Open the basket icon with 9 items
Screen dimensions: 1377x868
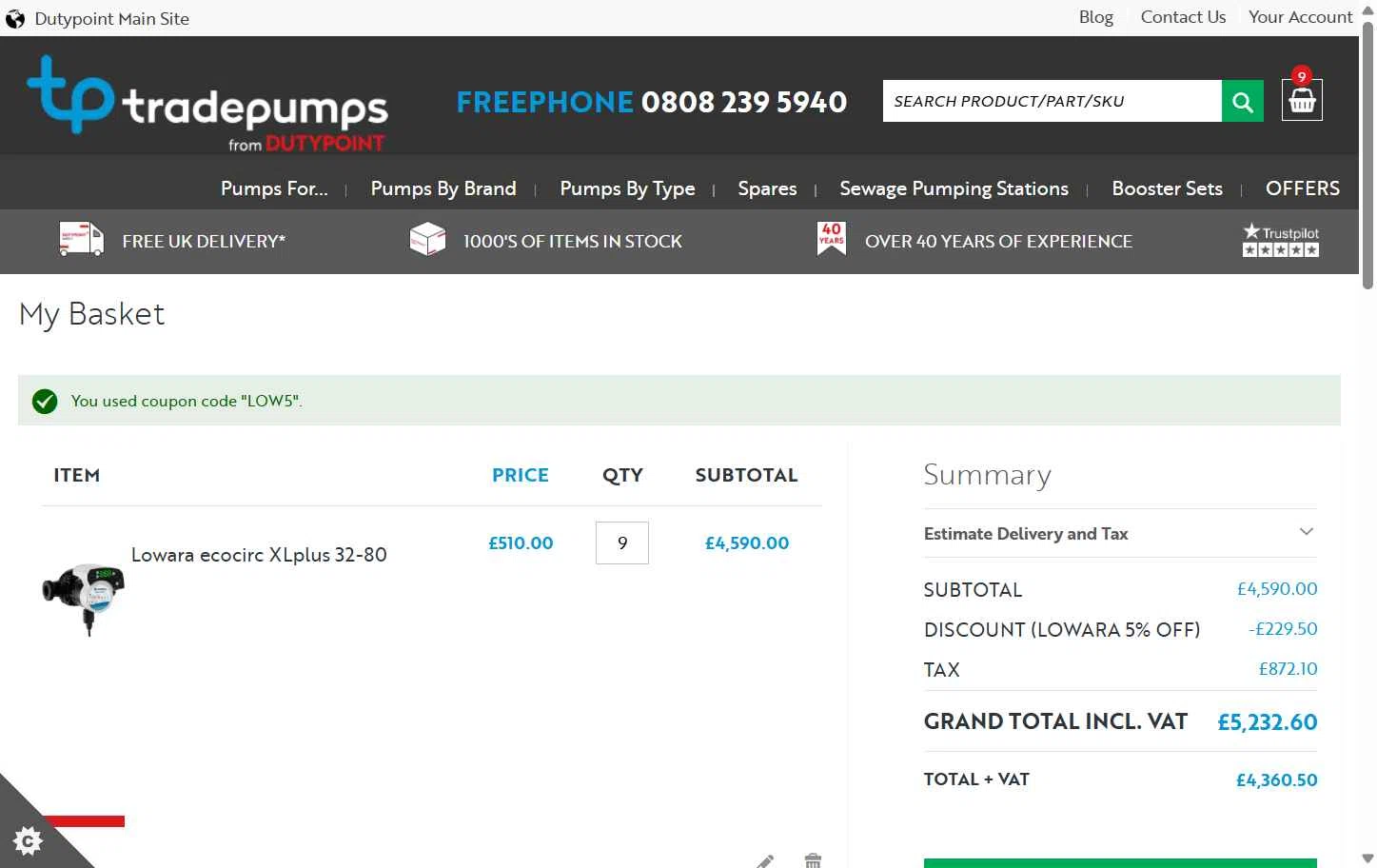point(1302,99)
